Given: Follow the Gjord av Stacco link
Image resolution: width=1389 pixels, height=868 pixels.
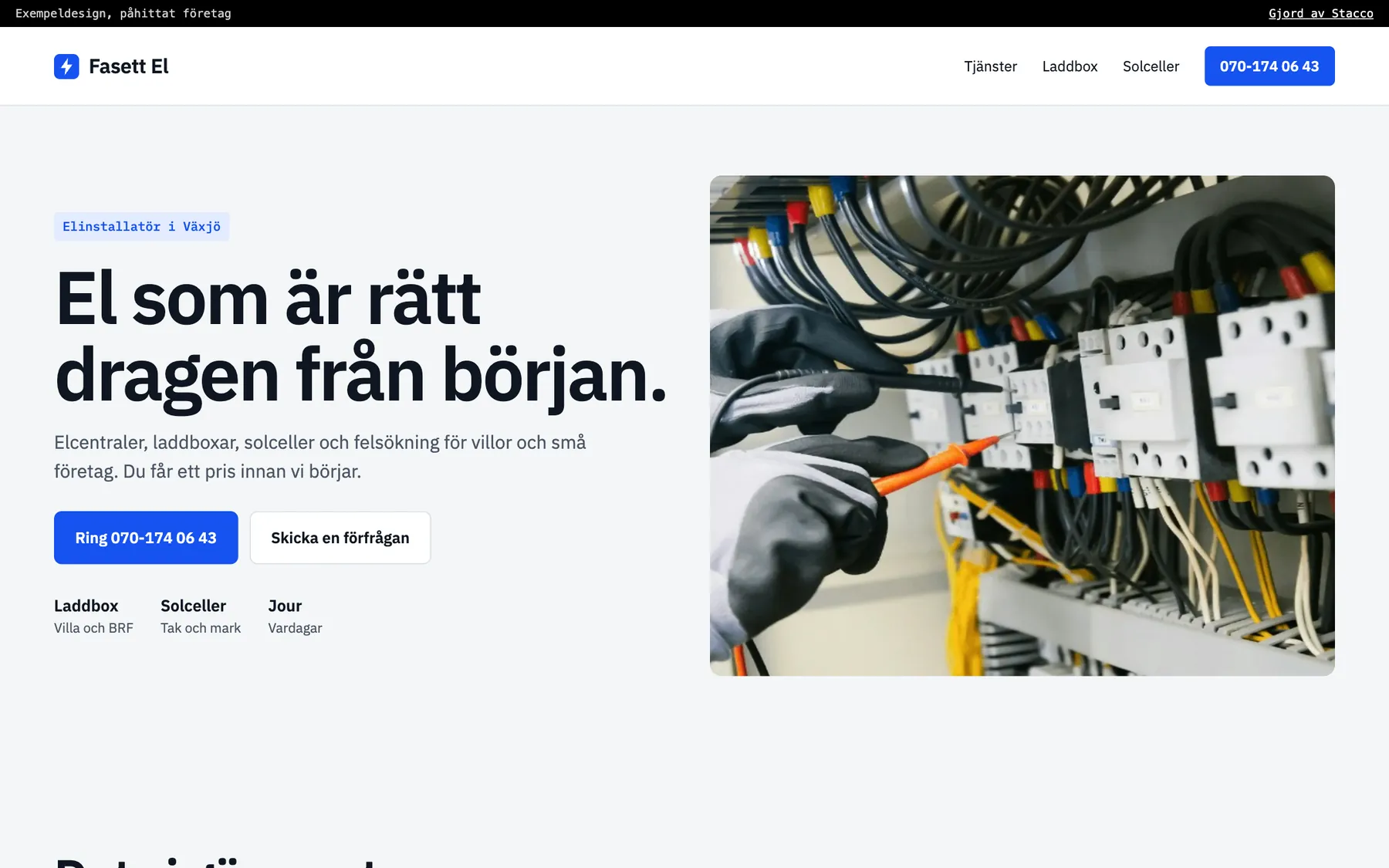Looking at the screenshot, I should [1320, 13].
